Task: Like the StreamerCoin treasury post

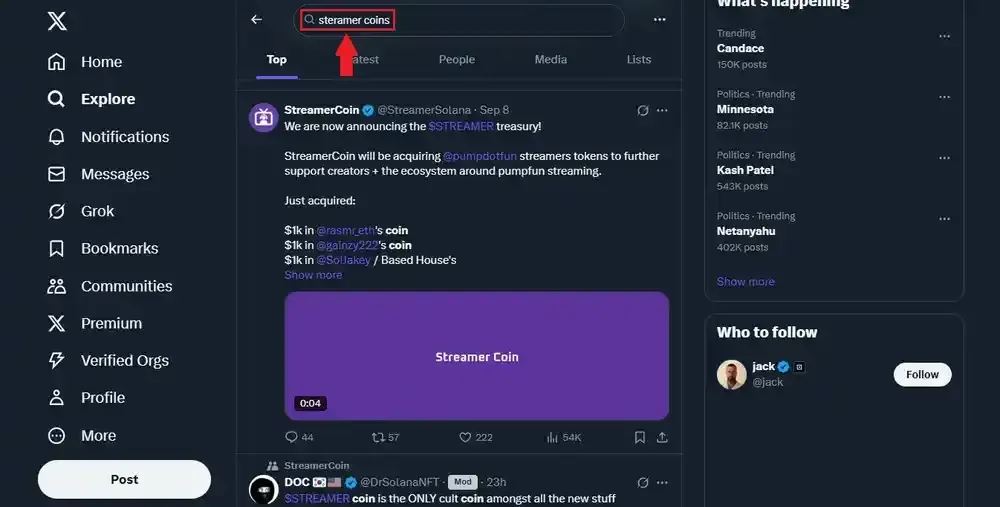Action: (465, 437)
